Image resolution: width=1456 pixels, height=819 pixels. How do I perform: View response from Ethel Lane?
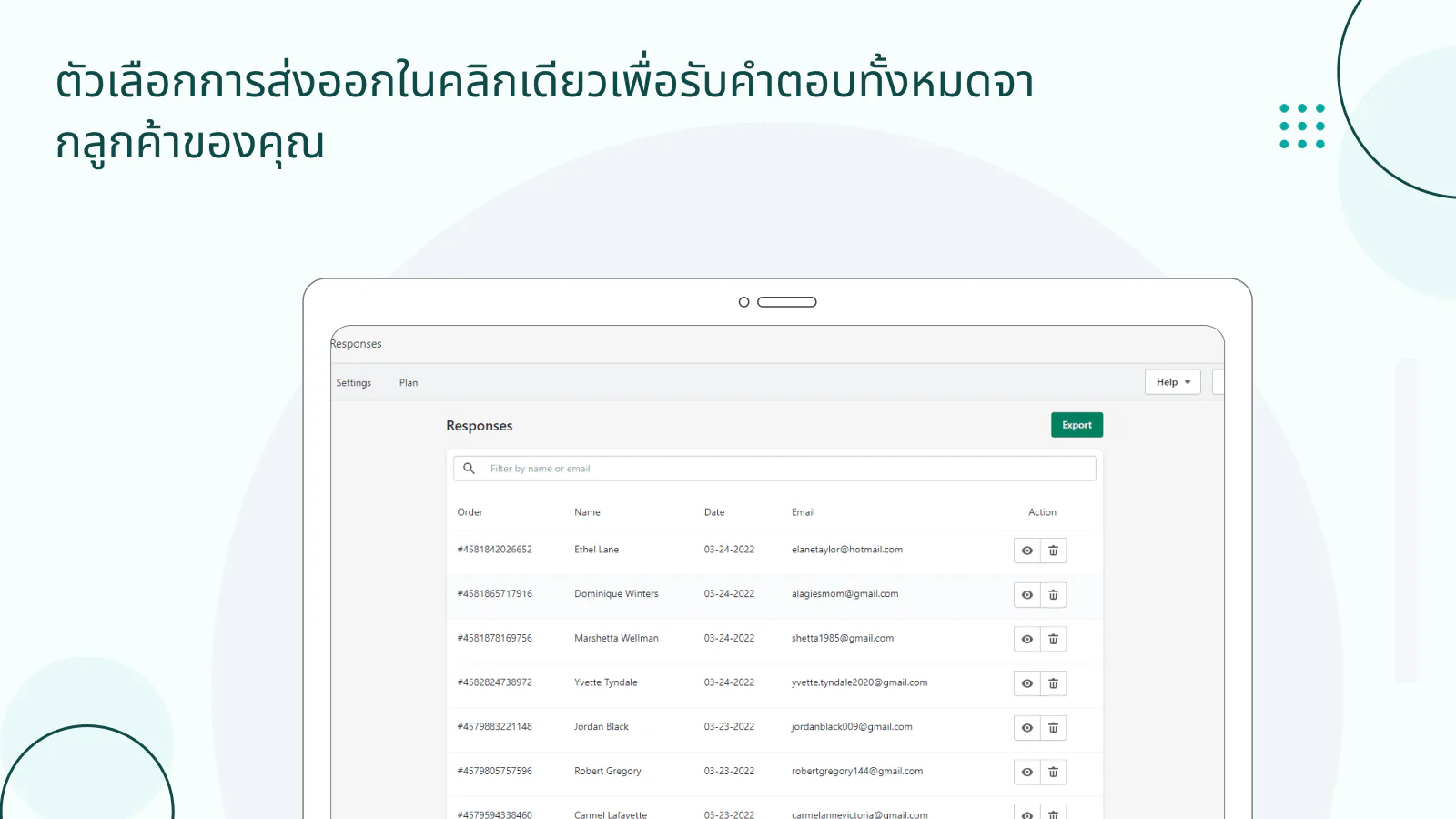tap(1027, 551)
